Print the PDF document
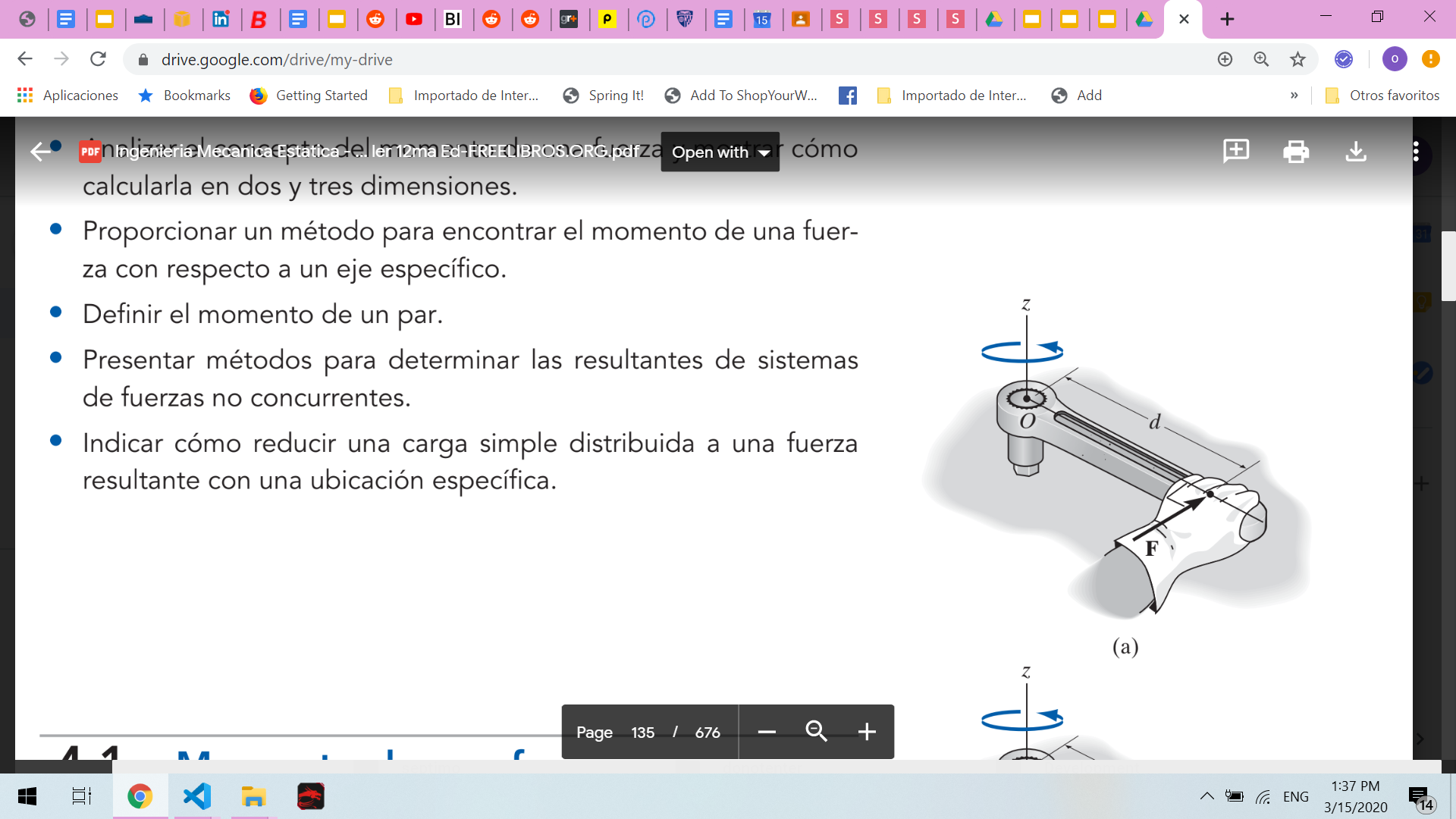This screenshot has width=1456, height=819. (1296, 152)
